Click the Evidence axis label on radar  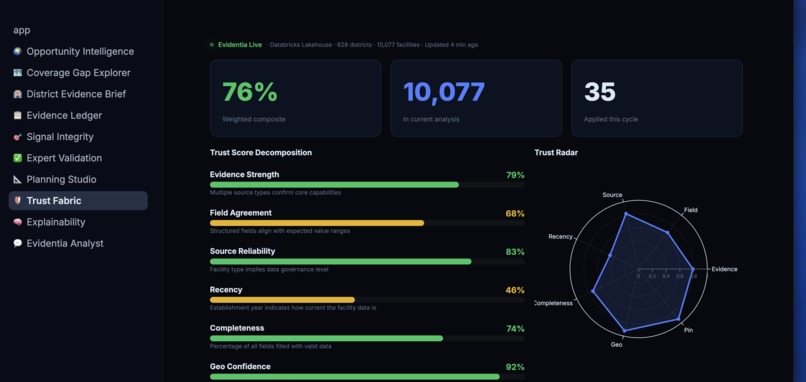click(x=724, y=269)
